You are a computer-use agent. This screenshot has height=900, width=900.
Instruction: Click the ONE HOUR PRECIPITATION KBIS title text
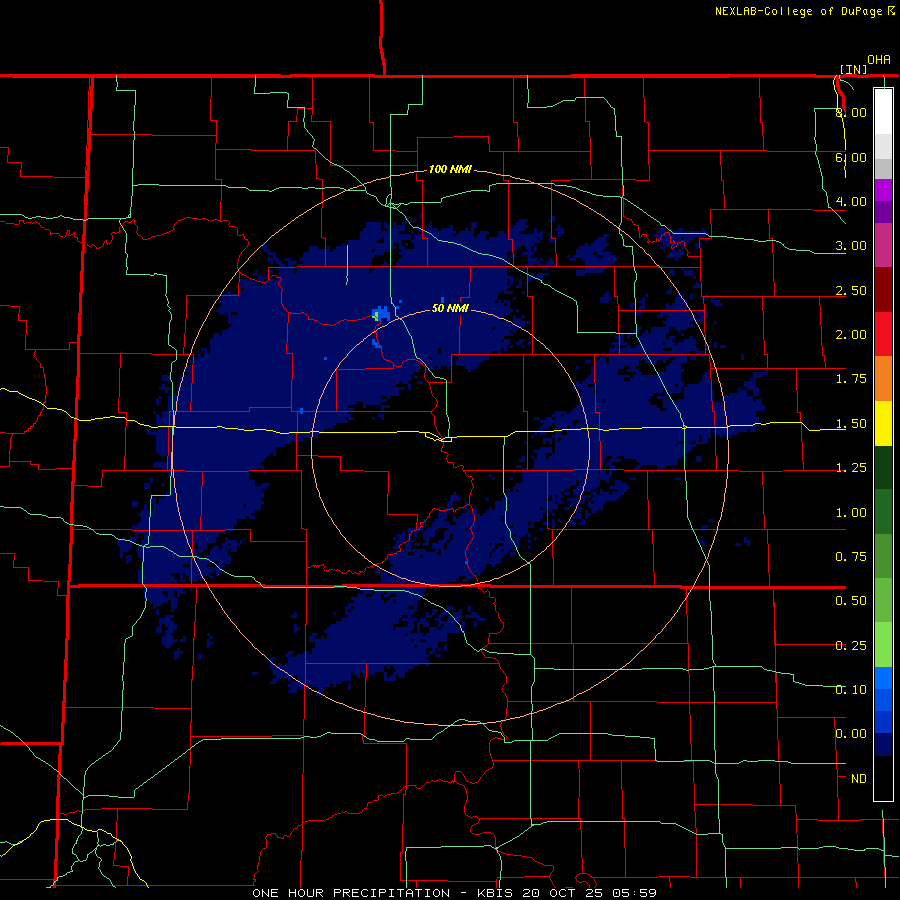pyautogui.click(x=454, y=893)
